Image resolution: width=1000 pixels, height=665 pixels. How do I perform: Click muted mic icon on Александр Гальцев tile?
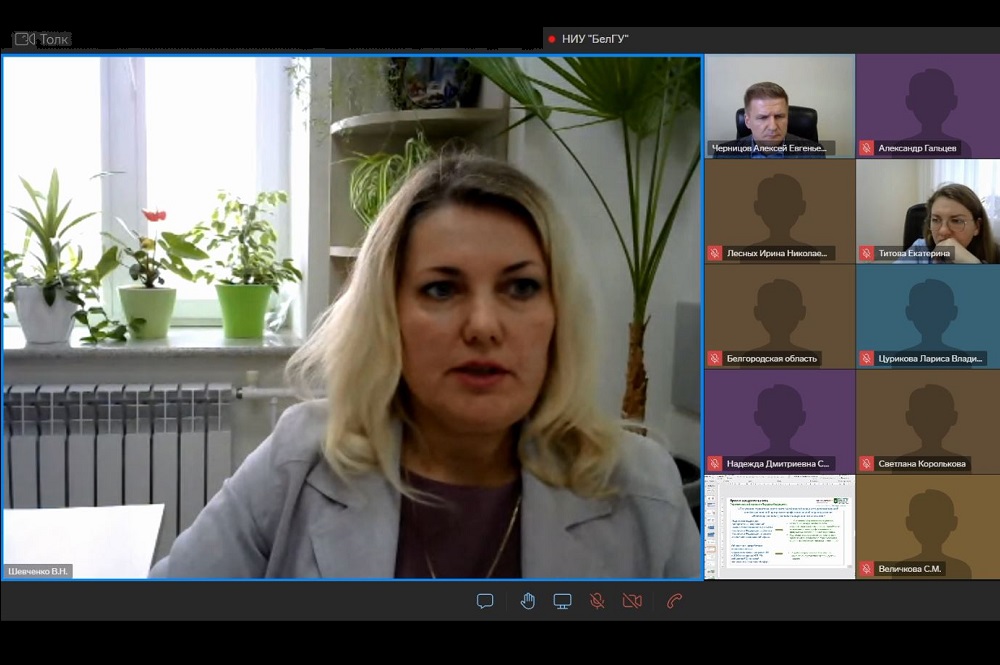tap(867, 148)
